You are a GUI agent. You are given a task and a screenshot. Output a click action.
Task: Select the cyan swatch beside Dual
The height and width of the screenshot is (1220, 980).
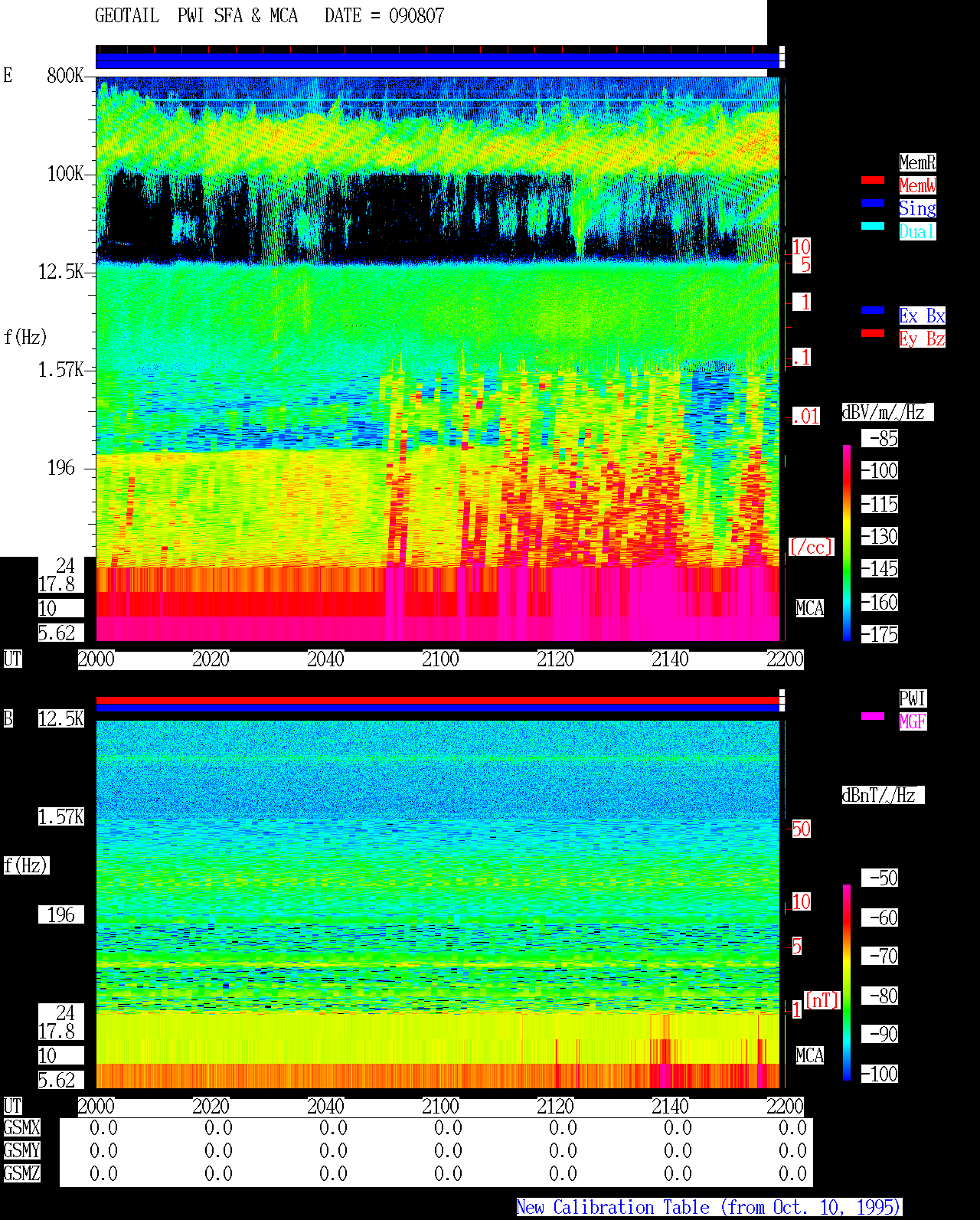(x=873, y=226)
